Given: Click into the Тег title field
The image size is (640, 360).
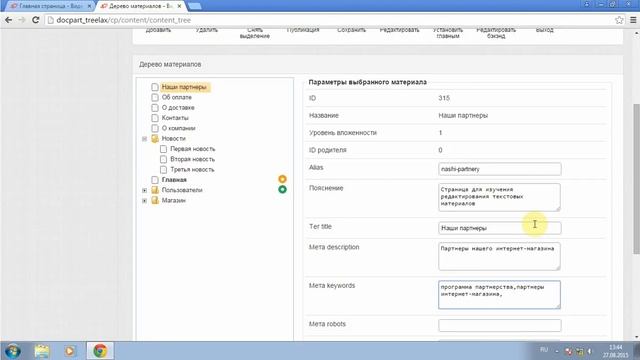Looking at the screenshot, I should 500,228.
